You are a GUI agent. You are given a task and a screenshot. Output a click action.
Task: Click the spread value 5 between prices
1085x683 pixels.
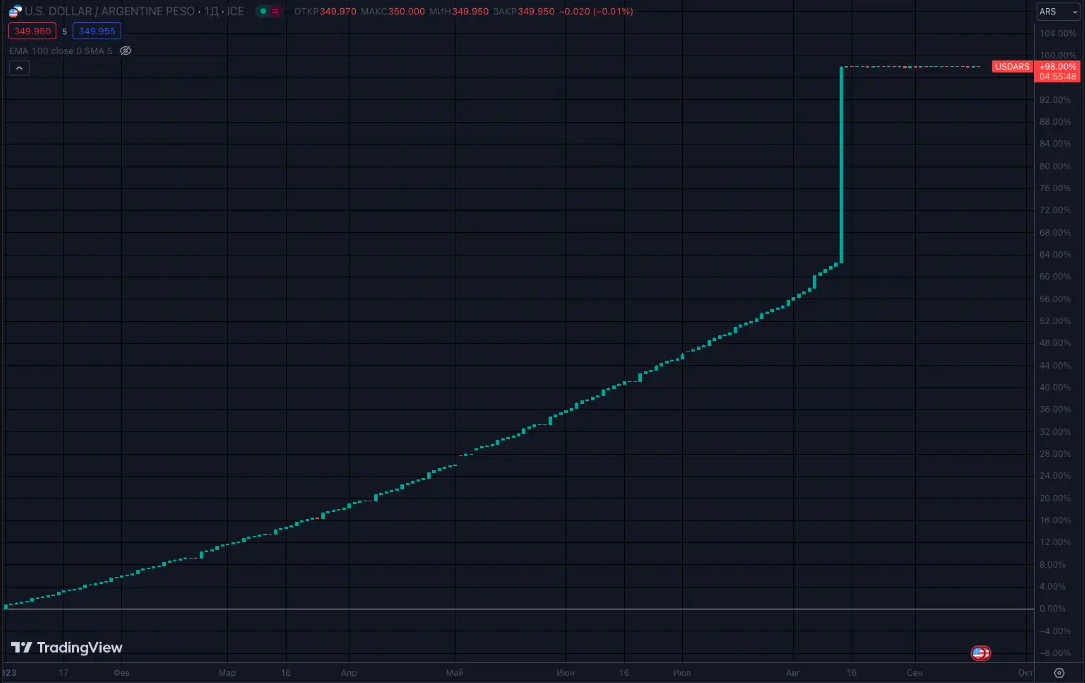[x=64, y=31]
